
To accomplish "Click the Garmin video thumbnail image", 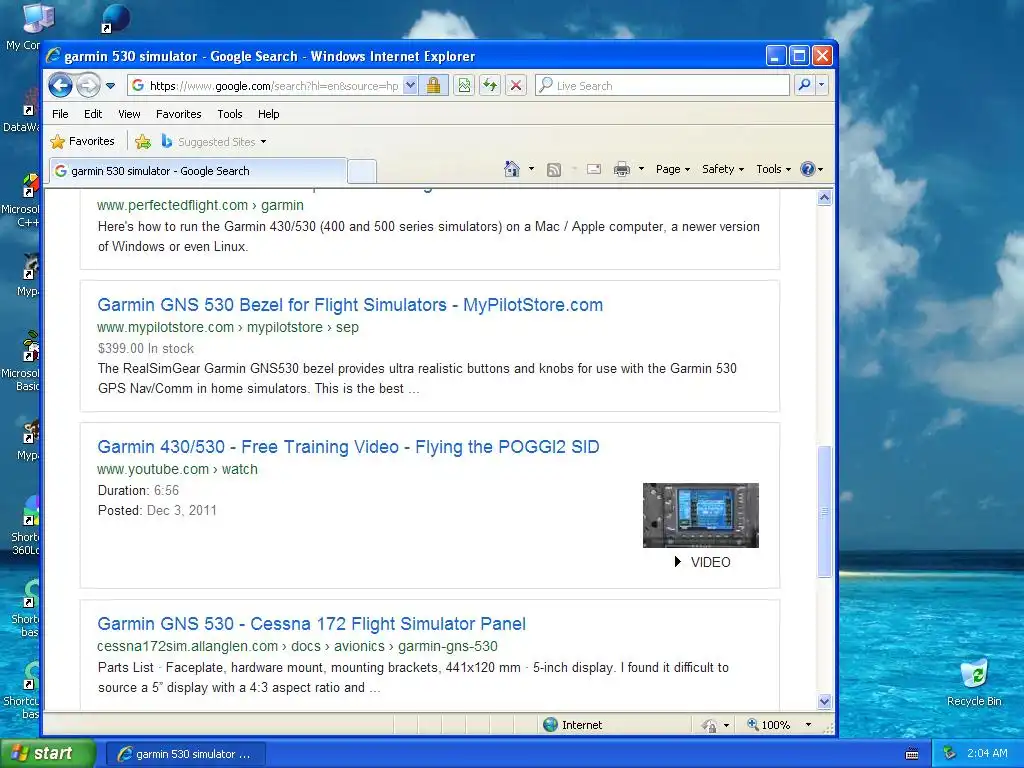I will (x=701, y=515).
